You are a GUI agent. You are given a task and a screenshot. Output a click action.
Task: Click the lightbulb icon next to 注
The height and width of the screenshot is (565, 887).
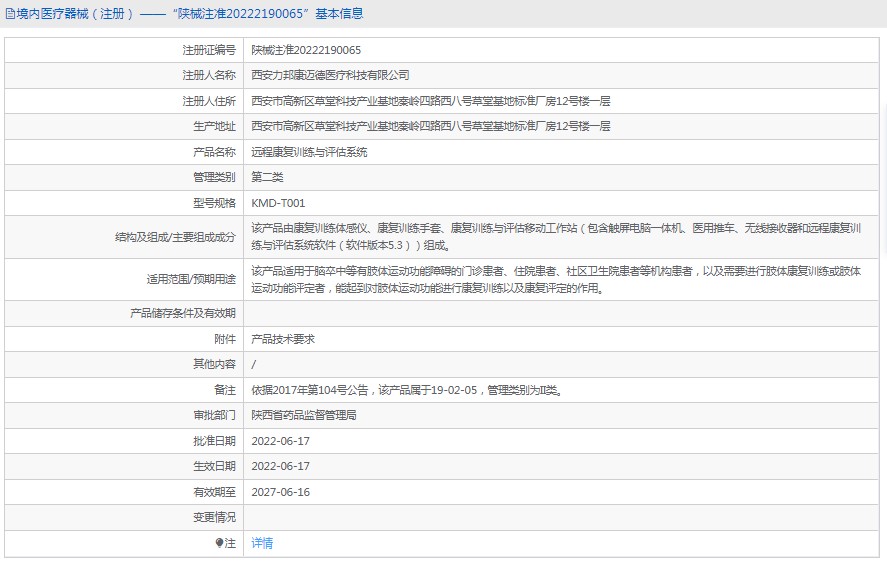click(x=219, y=543)
